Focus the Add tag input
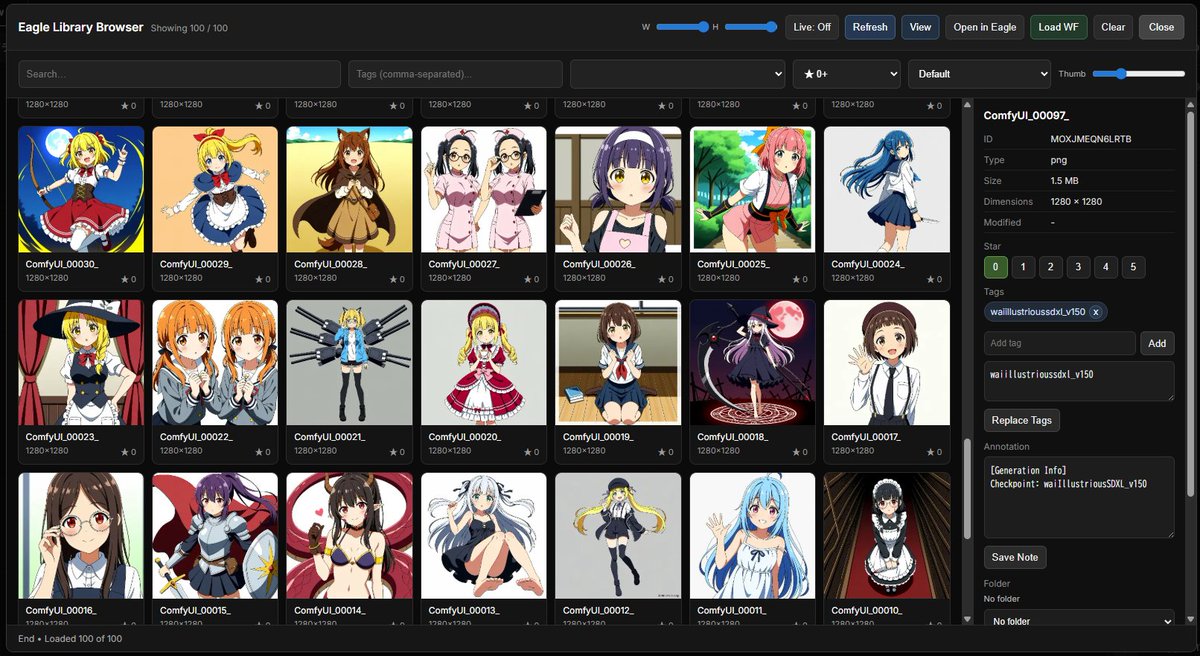Viewport: 1200px width, 656px height. tap(1060, 343)
